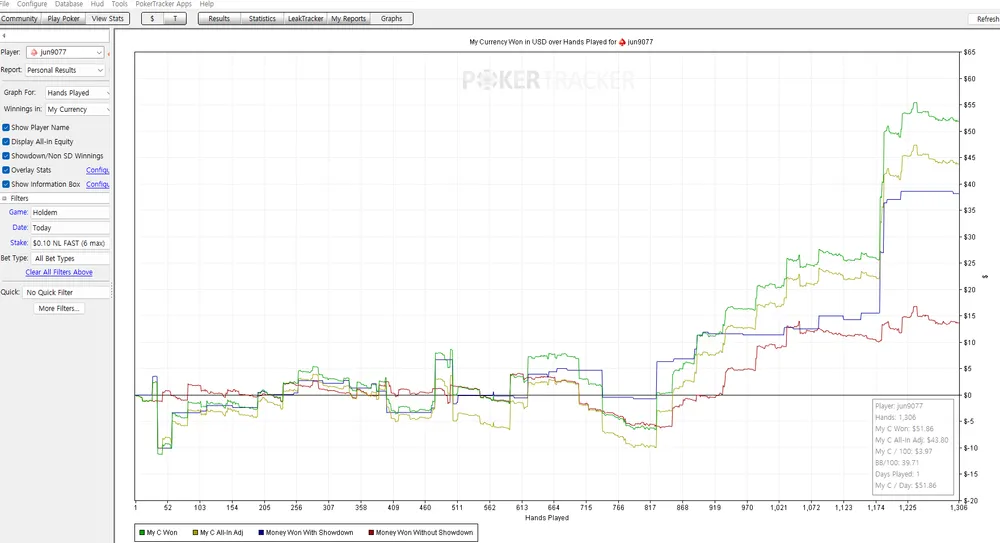Click the More Filters button
The image size is (1000, 543).
[59, 309]
